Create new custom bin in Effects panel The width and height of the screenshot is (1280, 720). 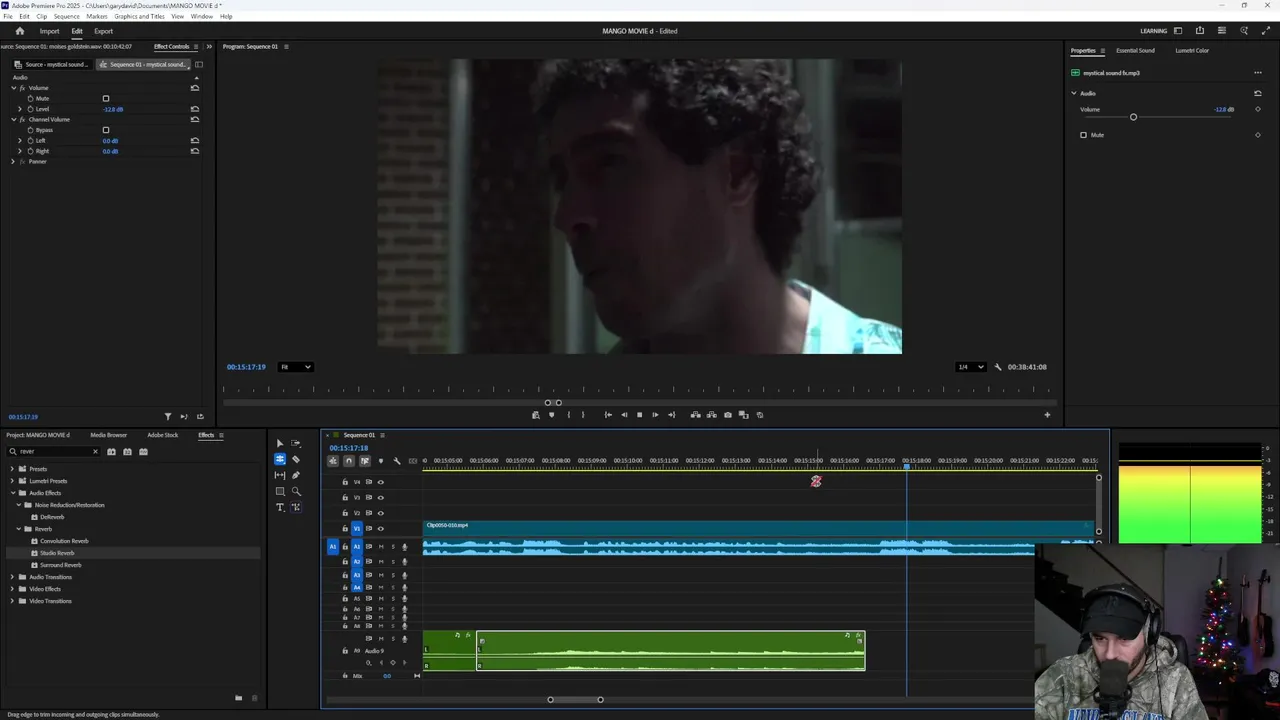238,698
